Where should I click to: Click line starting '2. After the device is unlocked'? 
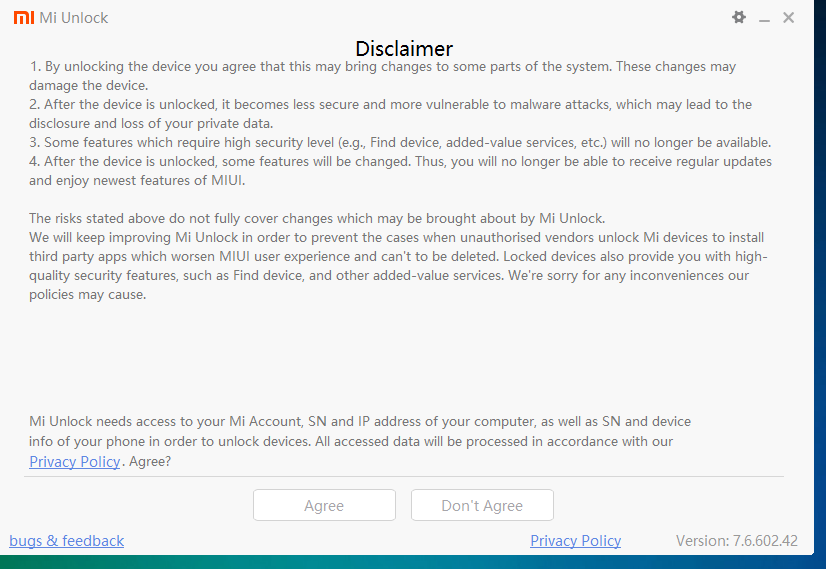point(390,104)
